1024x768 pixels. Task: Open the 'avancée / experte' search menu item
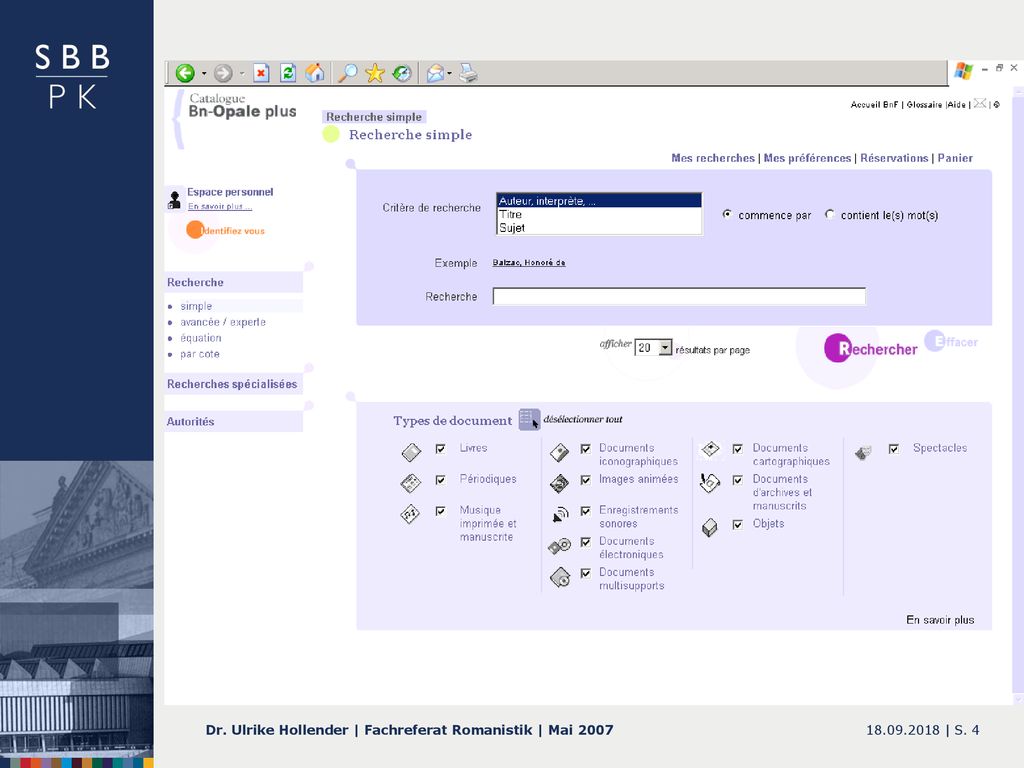click(223, 322)
